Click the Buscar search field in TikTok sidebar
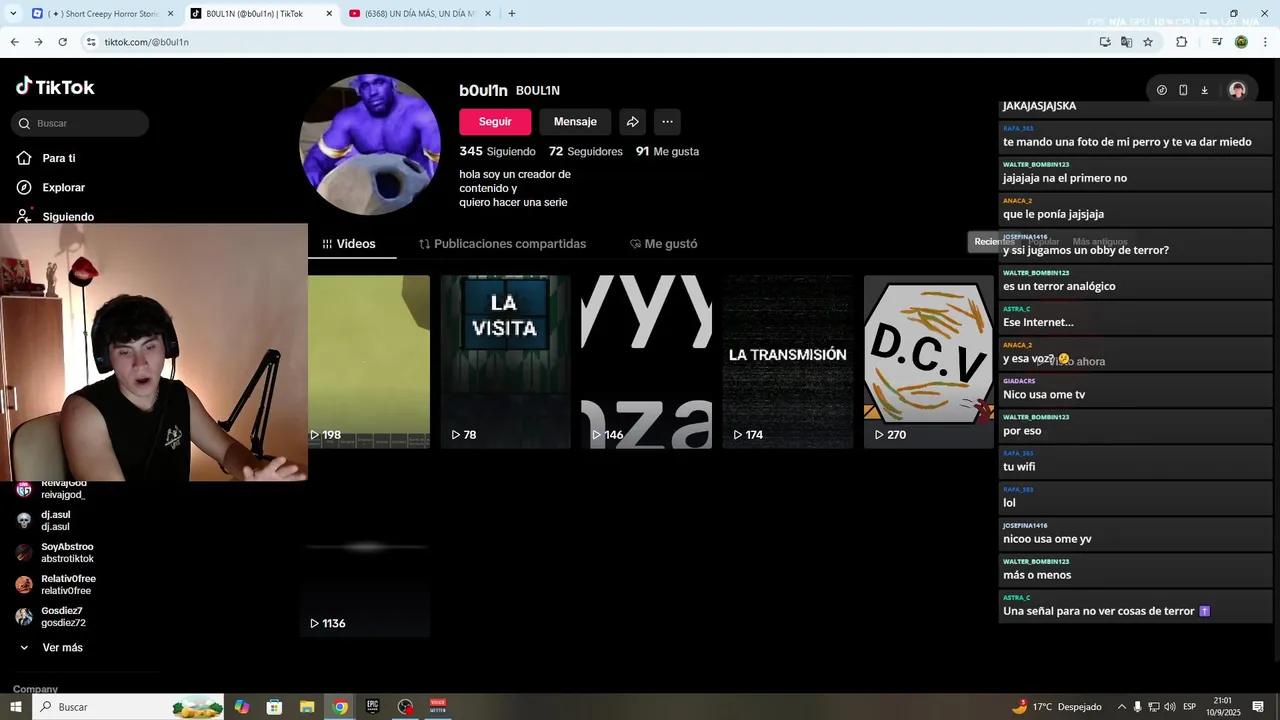The image size is (1280, 720). tap(80, 123)
